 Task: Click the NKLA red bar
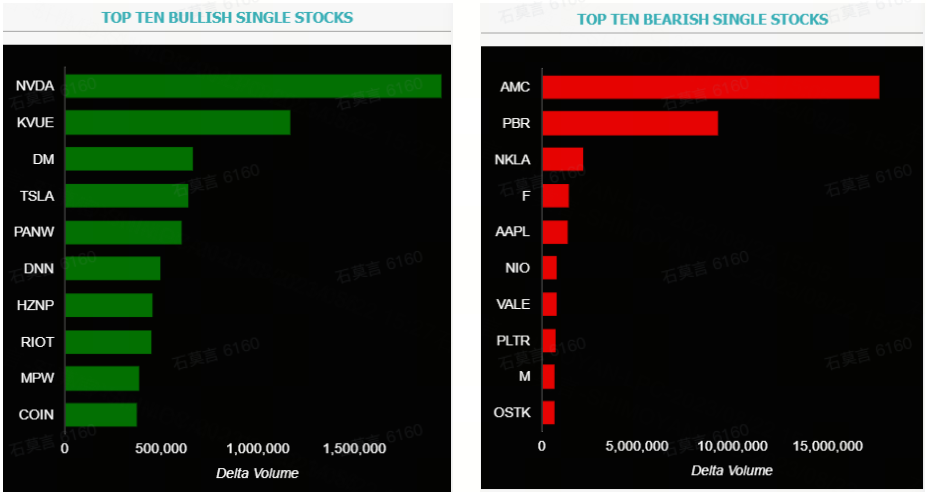[x=562, y=159]
